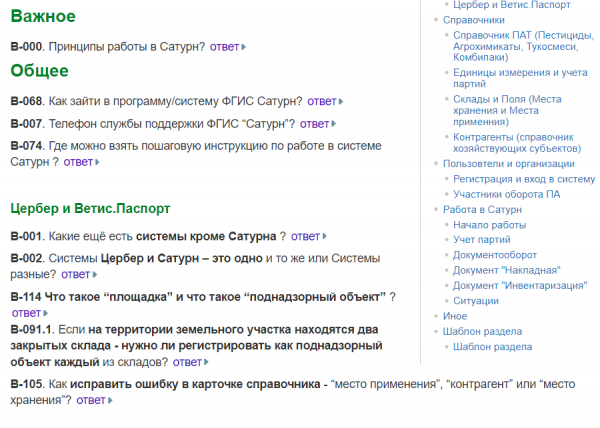Click bold text 'исправить ошибку в карточке справочника'
This screenshot has height=428, width=600.
195,384
